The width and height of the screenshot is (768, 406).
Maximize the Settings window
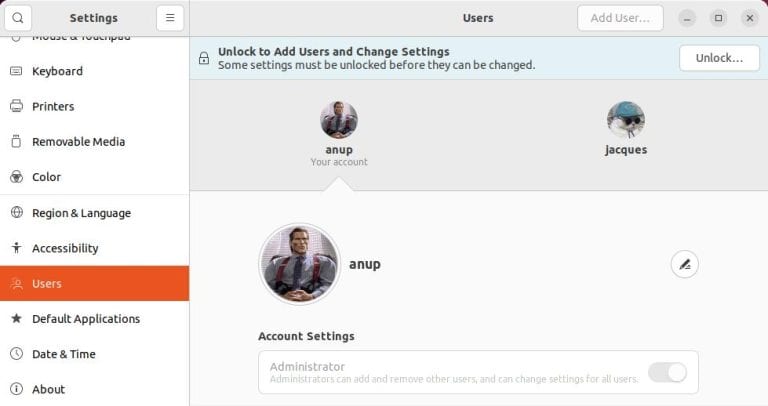(x=718, y=18)
